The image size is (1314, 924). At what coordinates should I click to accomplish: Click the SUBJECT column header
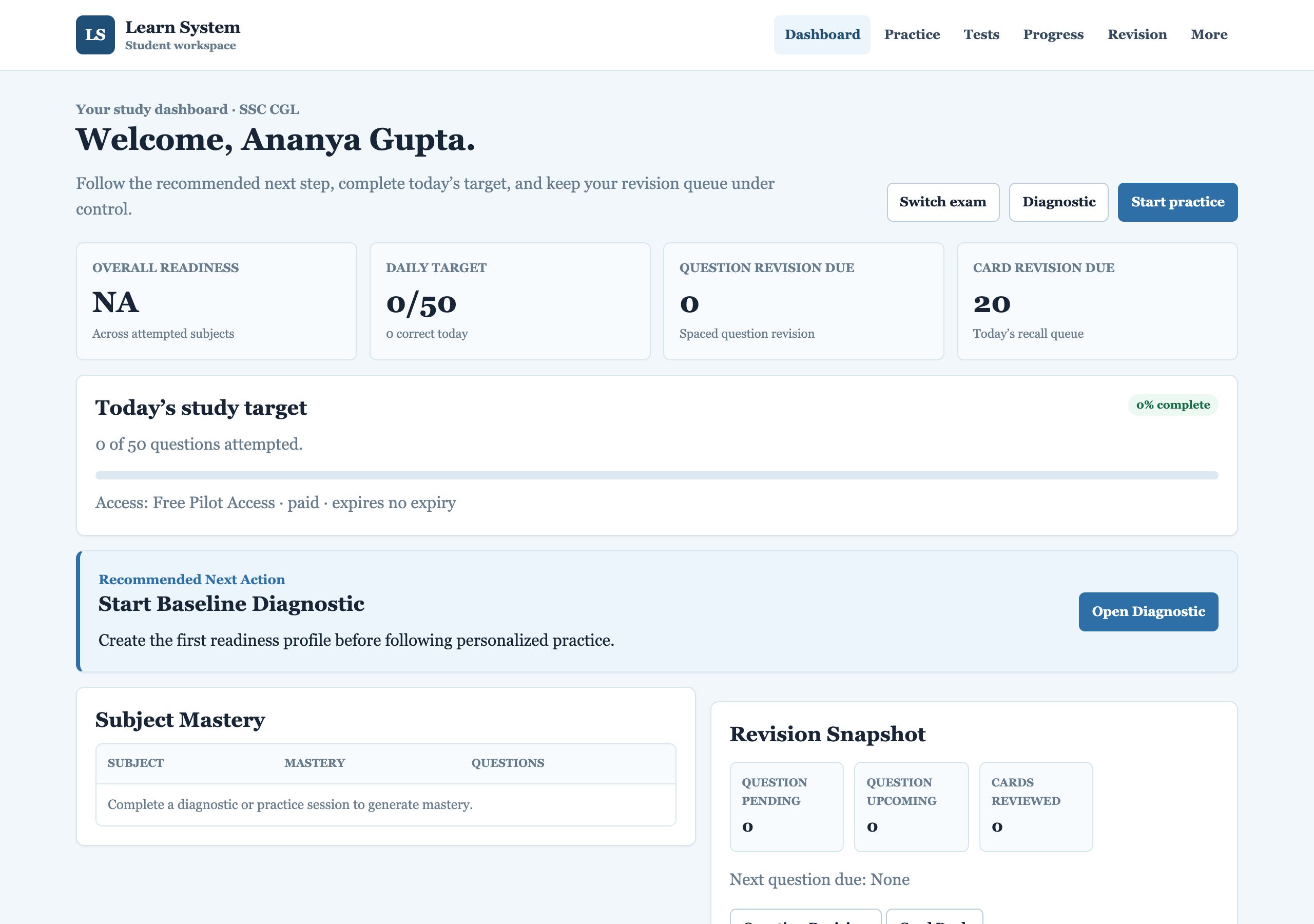click(136, 763)
